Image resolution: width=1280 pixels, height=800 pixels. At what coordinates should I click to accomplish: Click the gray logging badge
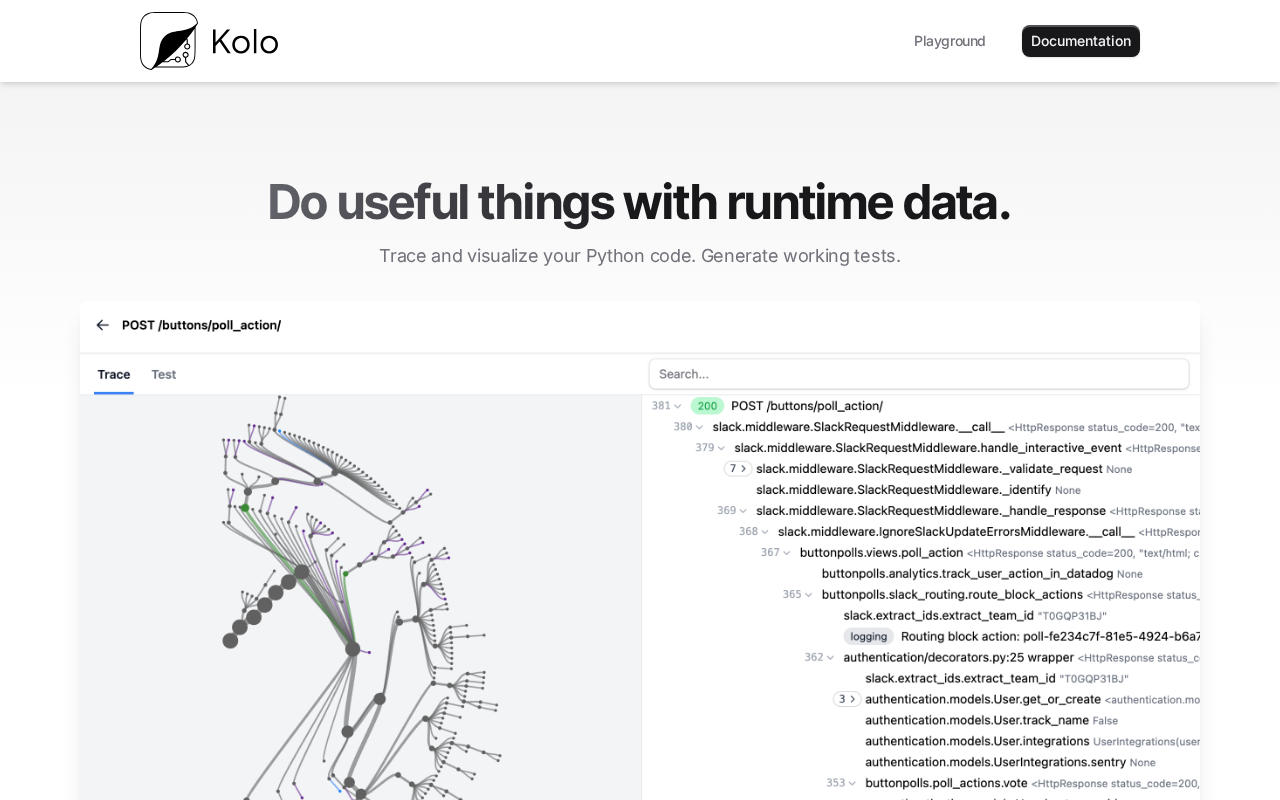868,637
